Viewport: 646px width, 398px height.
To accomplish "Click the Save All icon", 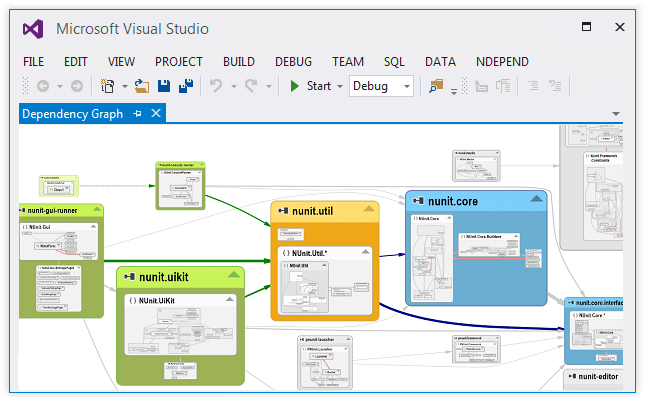I will pos(186,86).
